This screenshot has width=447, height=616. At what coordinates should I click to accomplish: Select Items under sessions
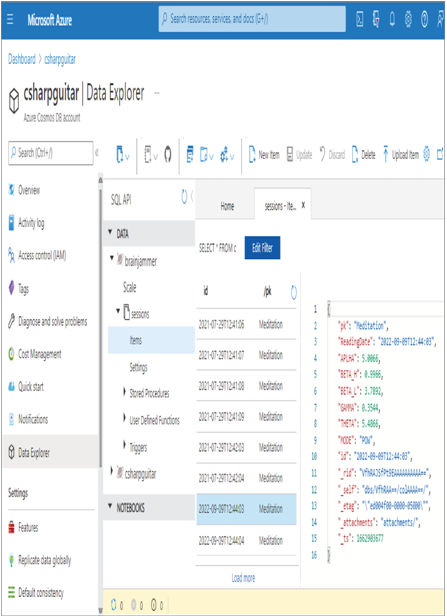(151, 340)
